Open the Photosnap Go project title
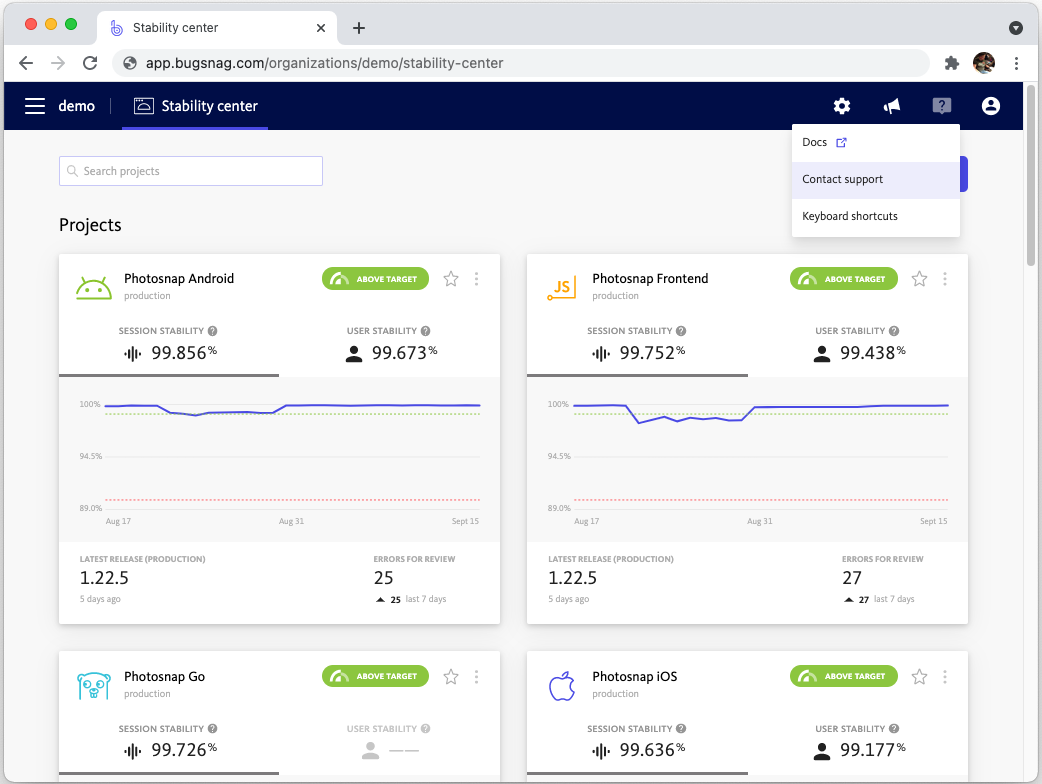1042x784 pixels. click(x=164, y=676)
